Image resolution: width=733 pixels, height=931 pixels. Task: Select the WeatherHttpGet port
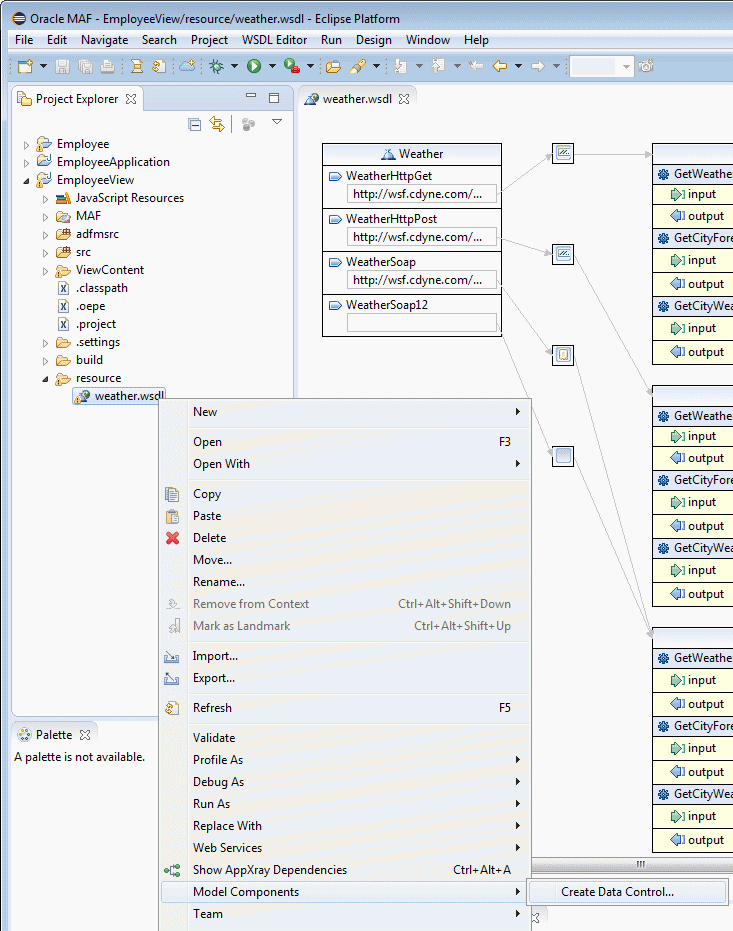pos(389,176)
